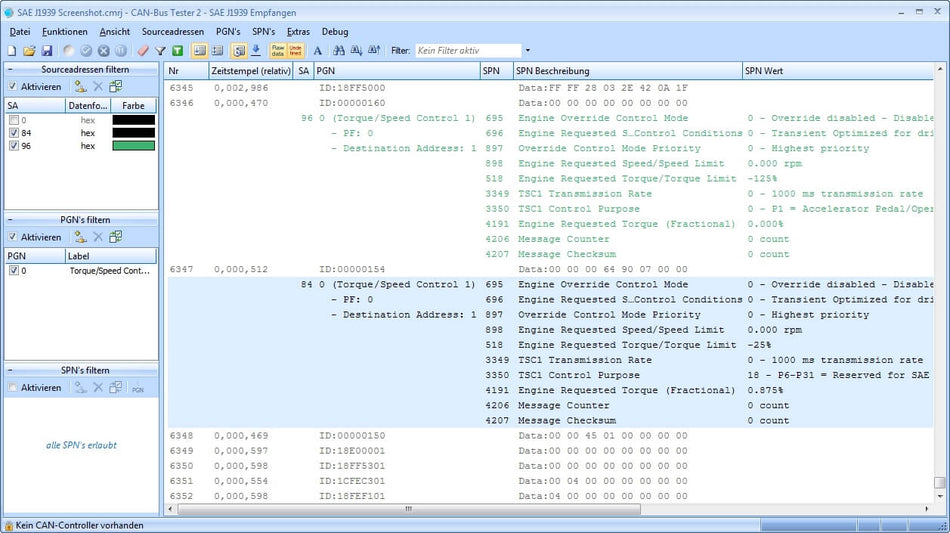Open the Funktionen menu
Screen dimensions: 950x533
(65, 31)
